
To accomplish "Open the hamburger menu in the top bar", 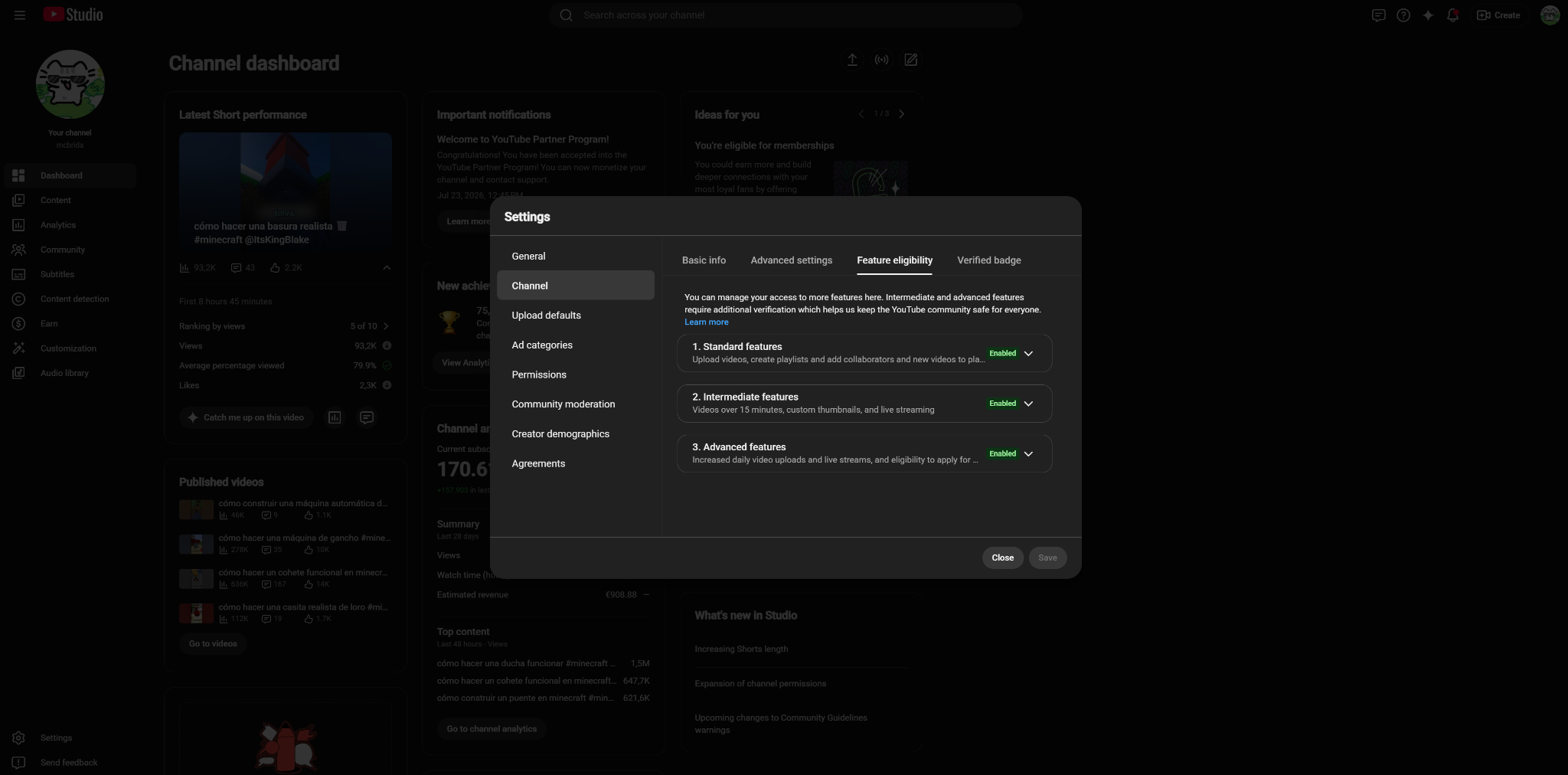I will pos(20,15).
